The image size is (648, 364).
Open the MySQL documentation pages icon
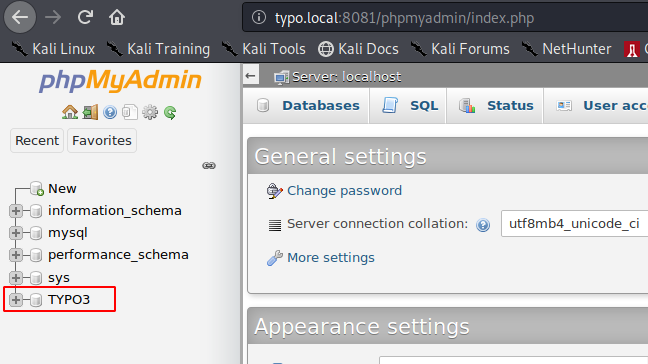coord(130,112)
